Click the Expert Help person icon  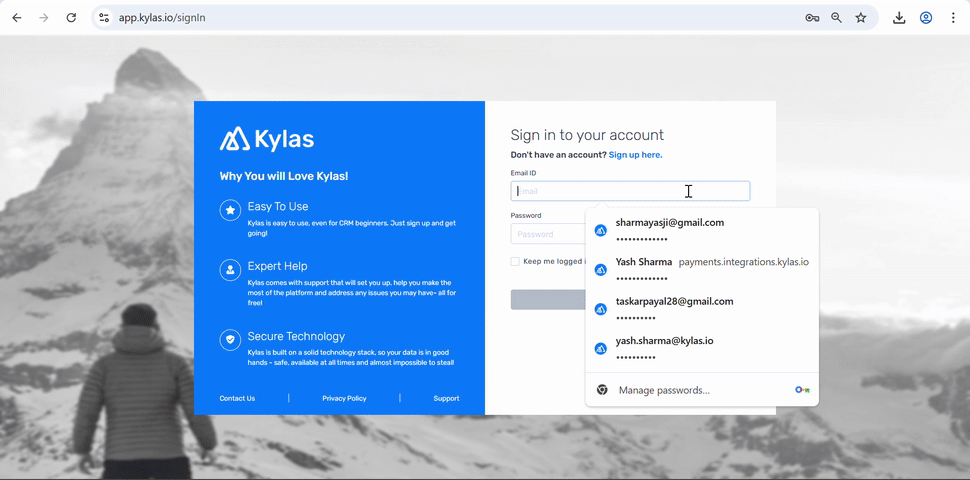pos(230,270)
